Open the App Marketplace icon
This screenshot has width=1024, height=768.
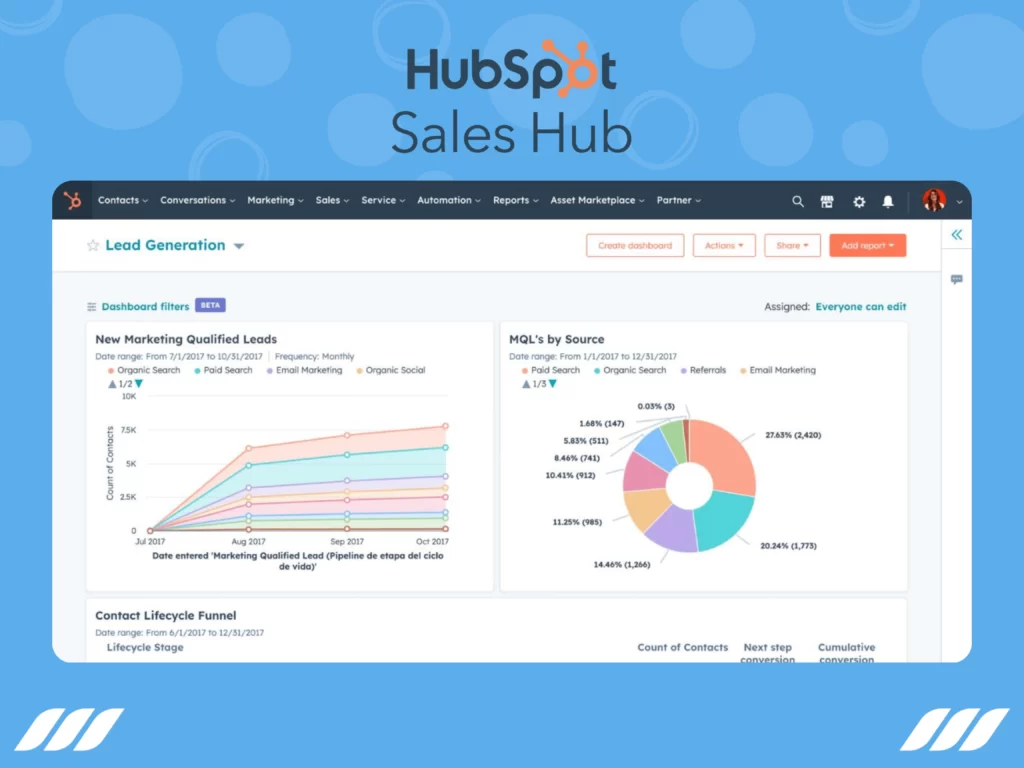click(828, 201)
